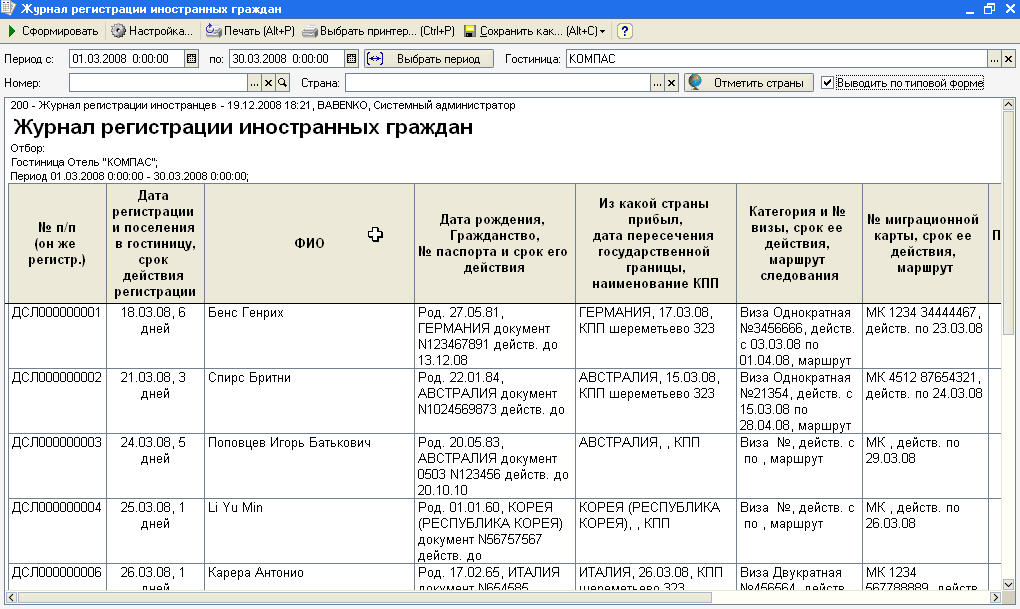The width and height of the screenshot is (1020, 609).
Task: Click the report up scroll arrow
Action: (1008, 104)
